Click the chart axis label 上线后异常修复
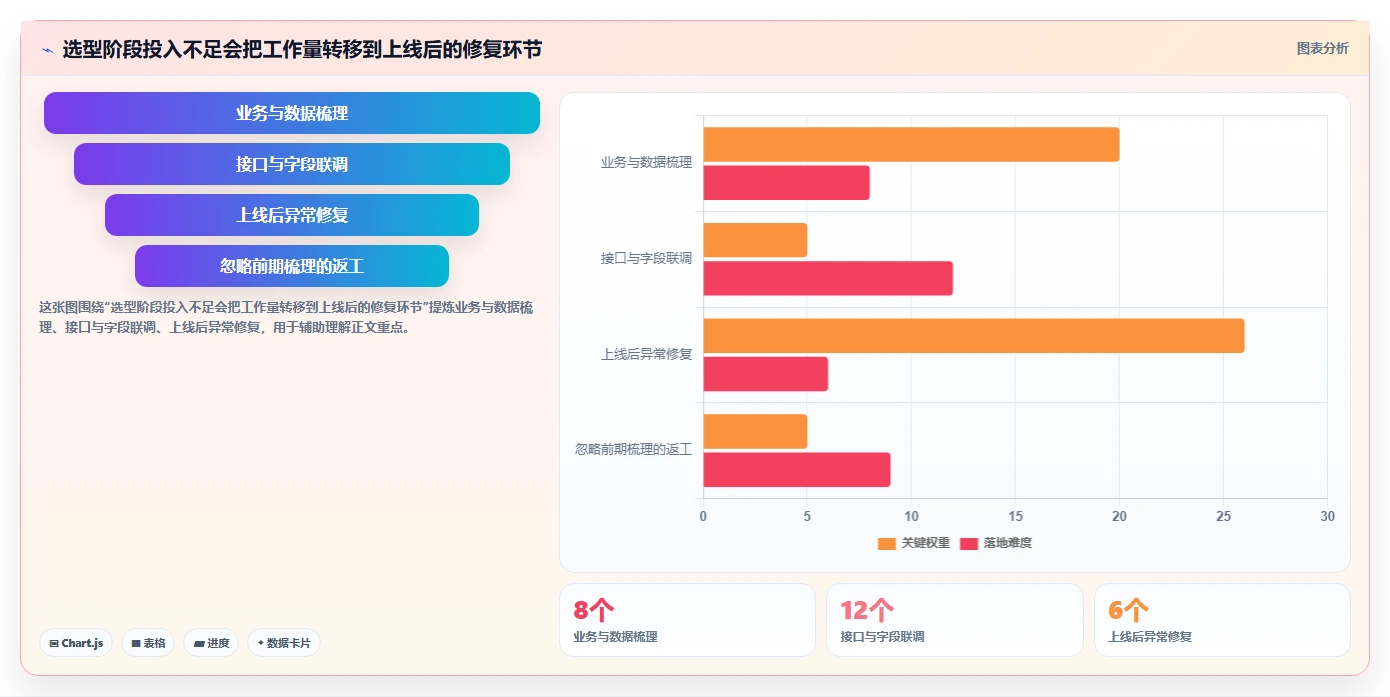 [646, 354]
